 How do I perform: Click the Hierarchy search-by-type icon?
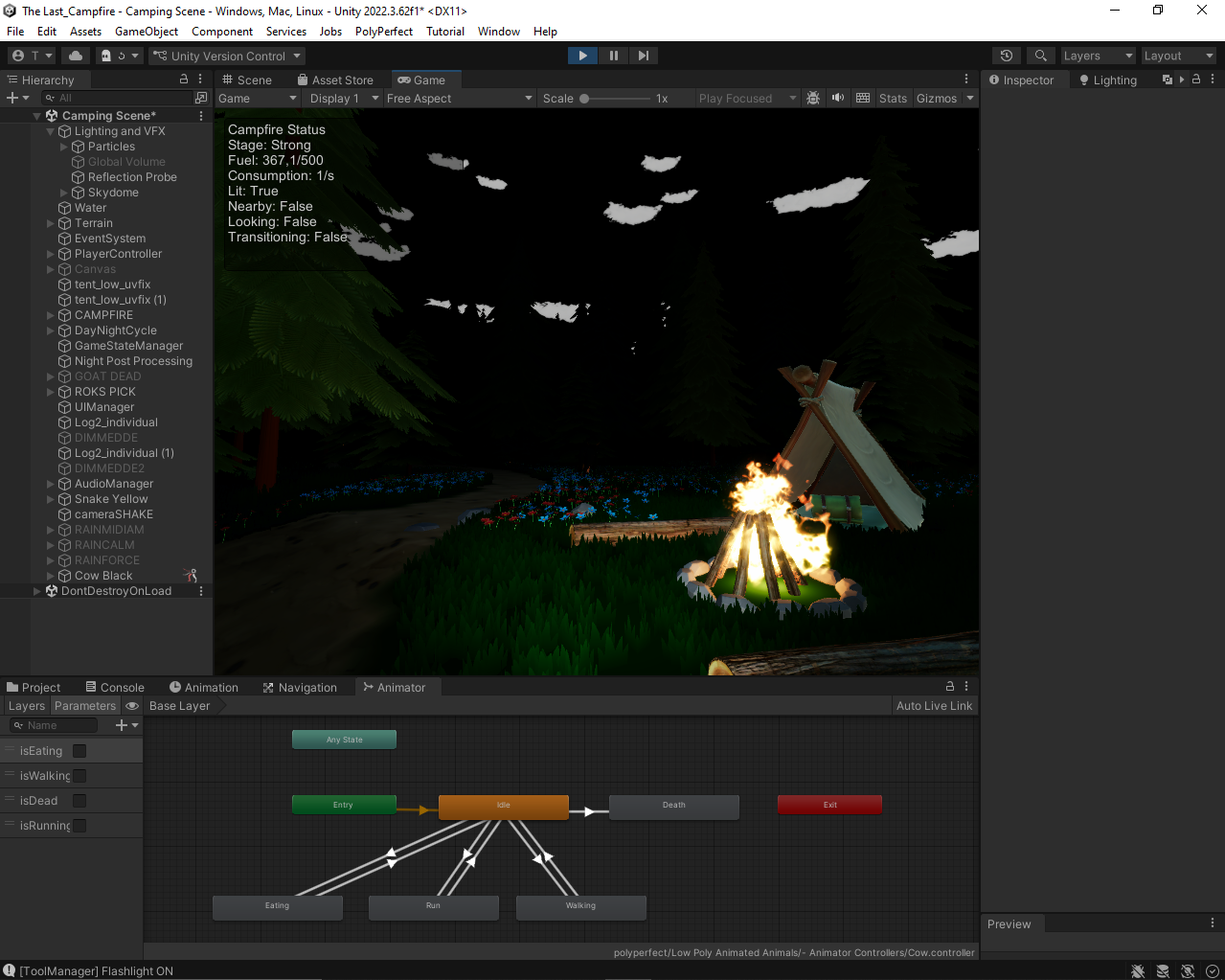(201, 98)
